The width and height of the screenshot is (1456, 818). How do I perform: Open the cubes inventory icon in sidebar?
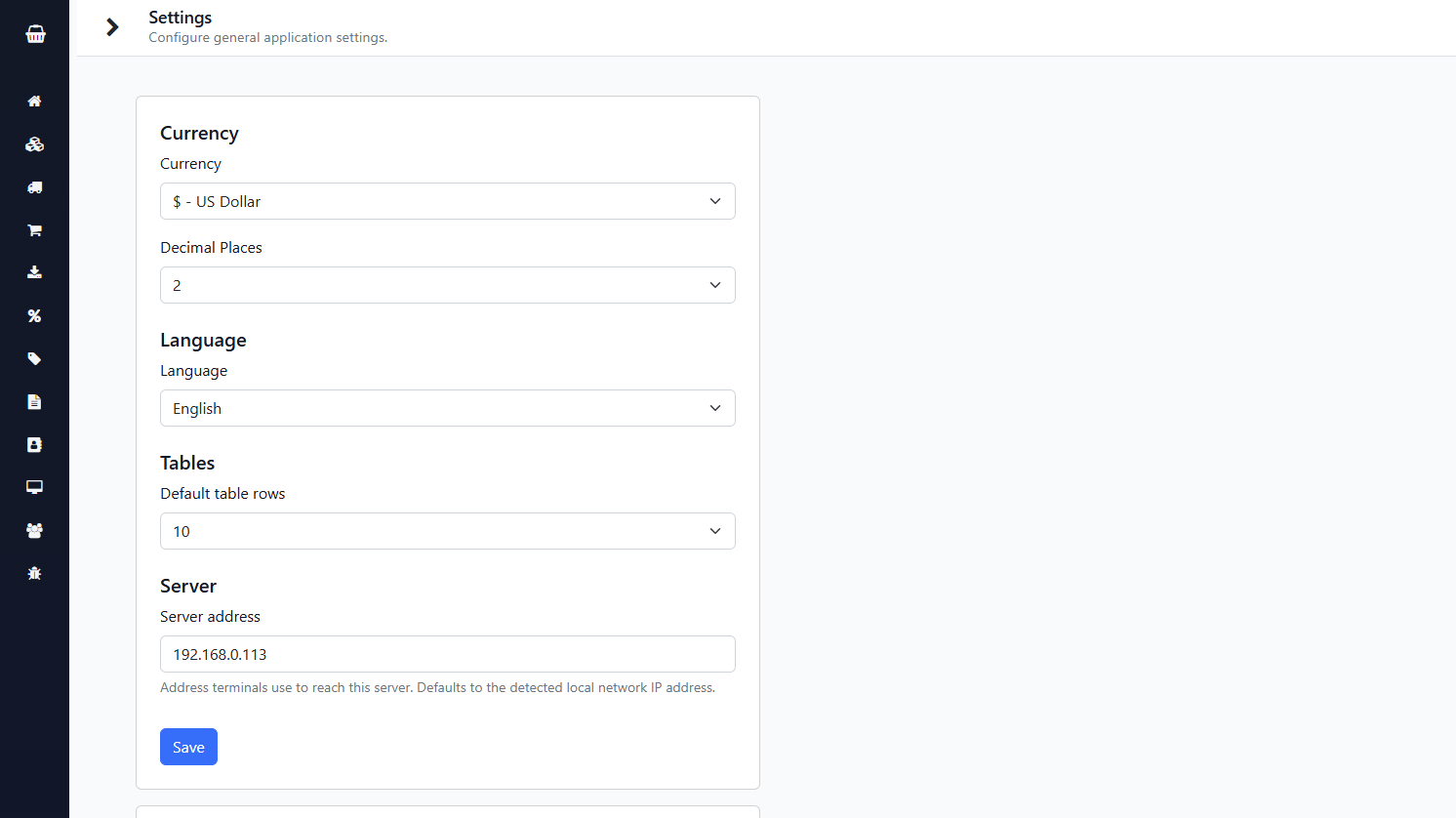point(34,144)
